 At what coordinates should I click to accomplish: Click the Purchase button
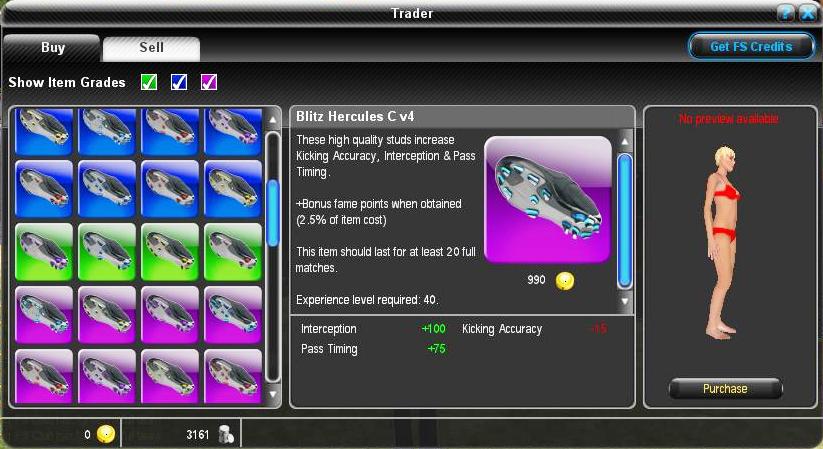click(725, 389)
